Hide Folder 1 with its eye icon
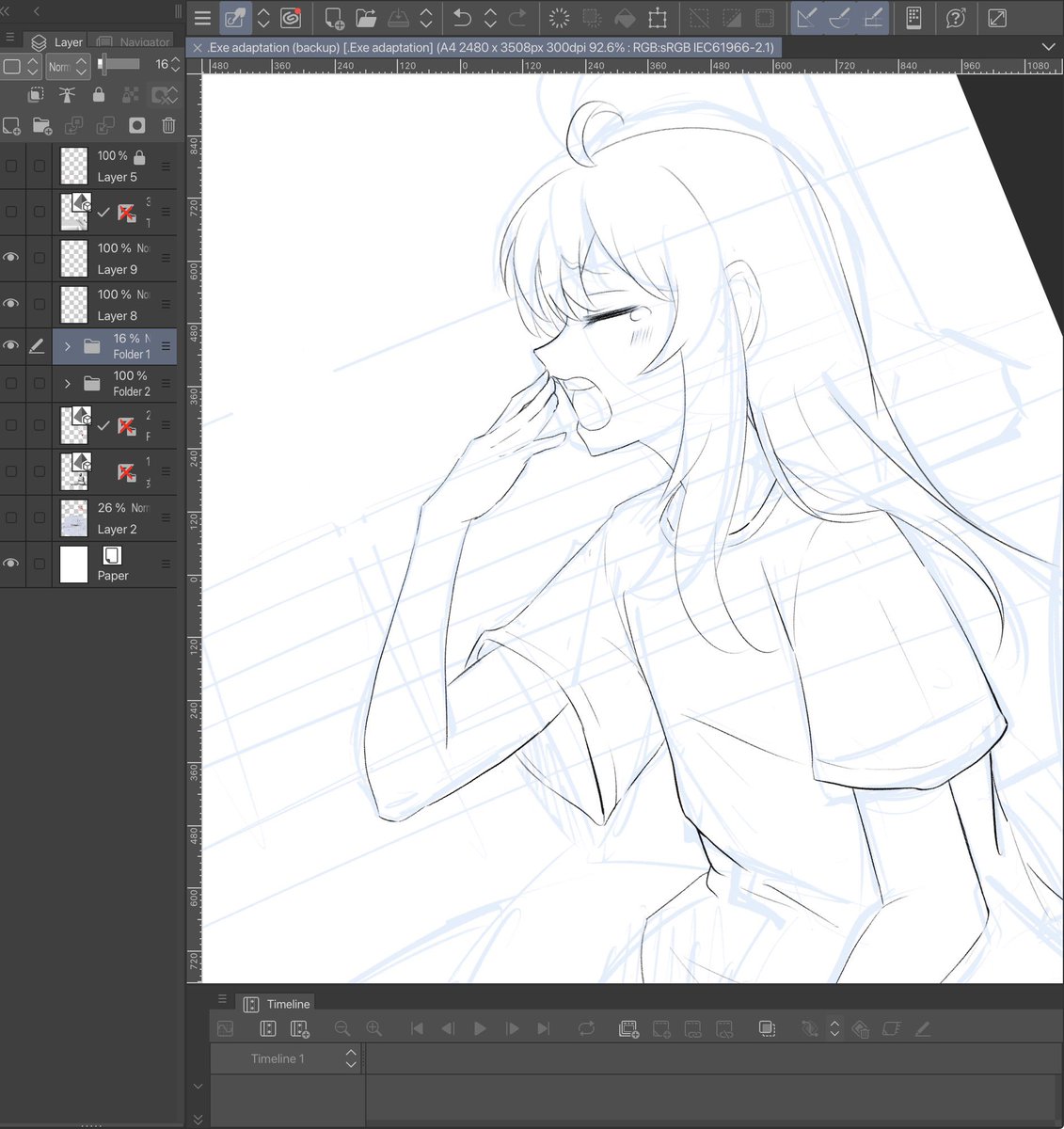1064x1129 pixels. [x=11, y=346]
